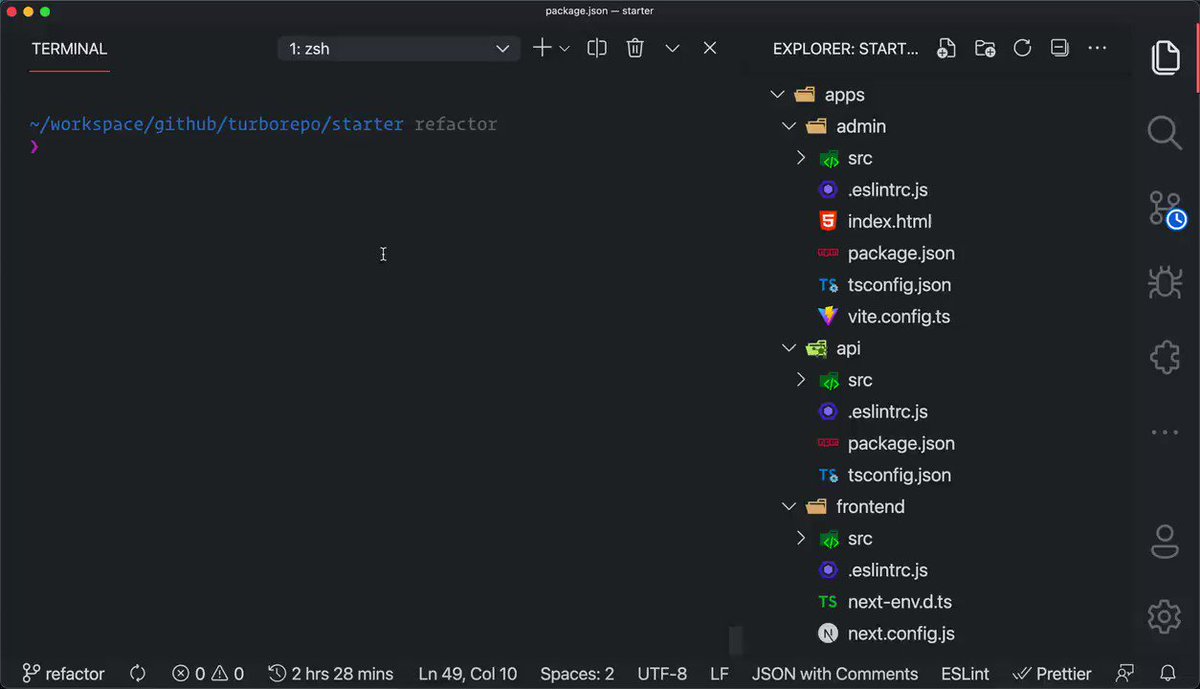The width and height of the screenshot is (1200, 689).
Task: Click the refactor branch indicator
Action: (62, 673)
